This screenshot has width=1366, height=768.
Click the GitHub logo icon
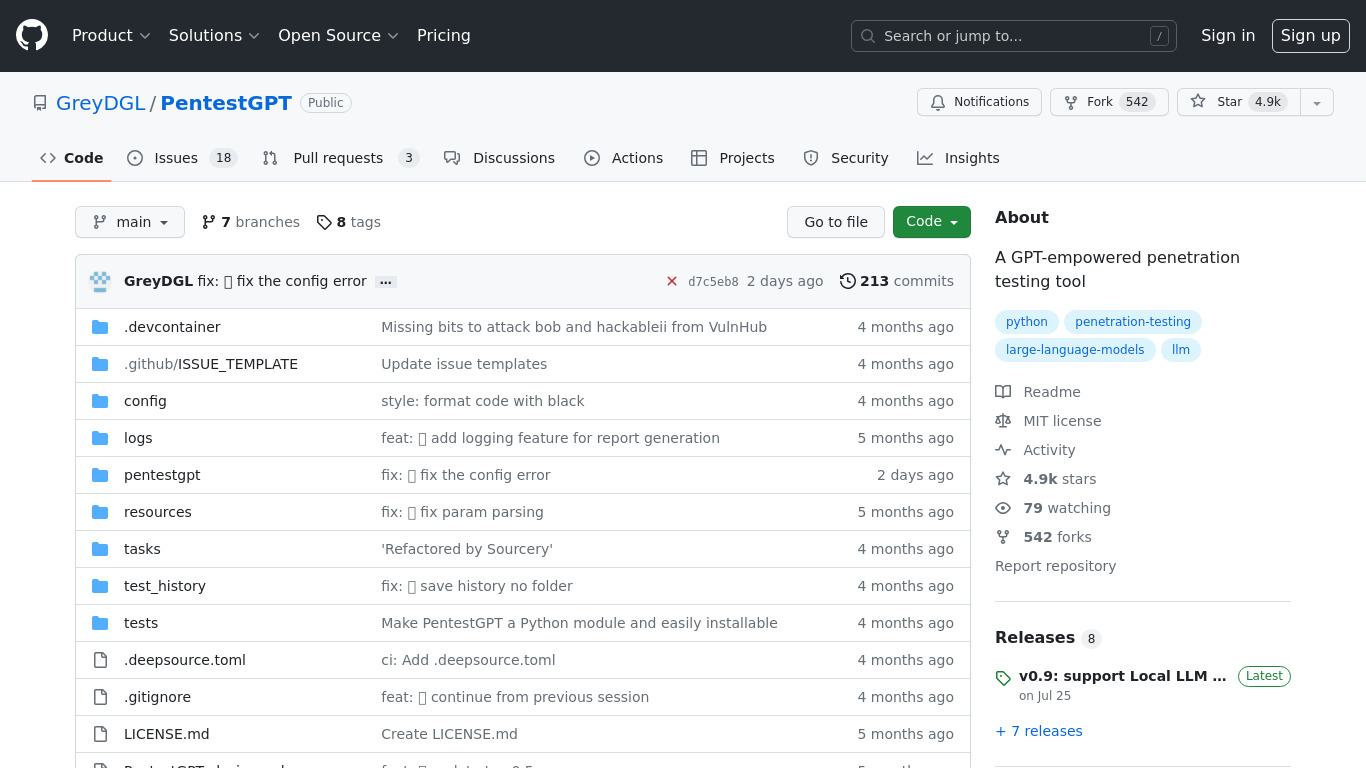coord(32,35)
